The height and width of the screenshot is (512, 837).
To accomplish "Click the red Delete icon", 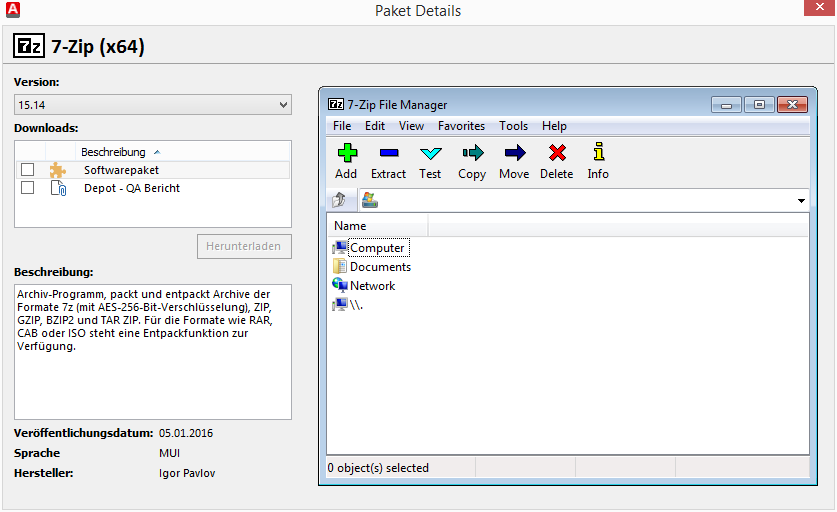I will tap(557, 153).
